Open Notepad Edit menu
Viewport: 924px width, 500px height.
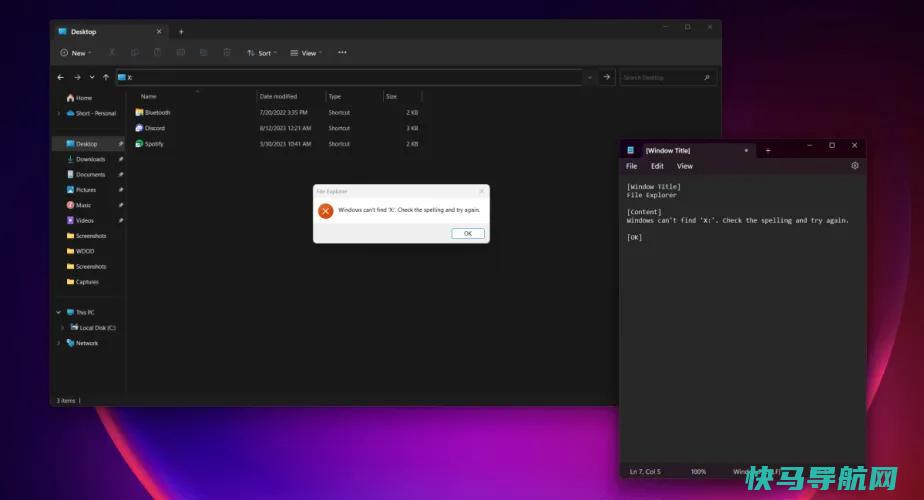(657, 166)
